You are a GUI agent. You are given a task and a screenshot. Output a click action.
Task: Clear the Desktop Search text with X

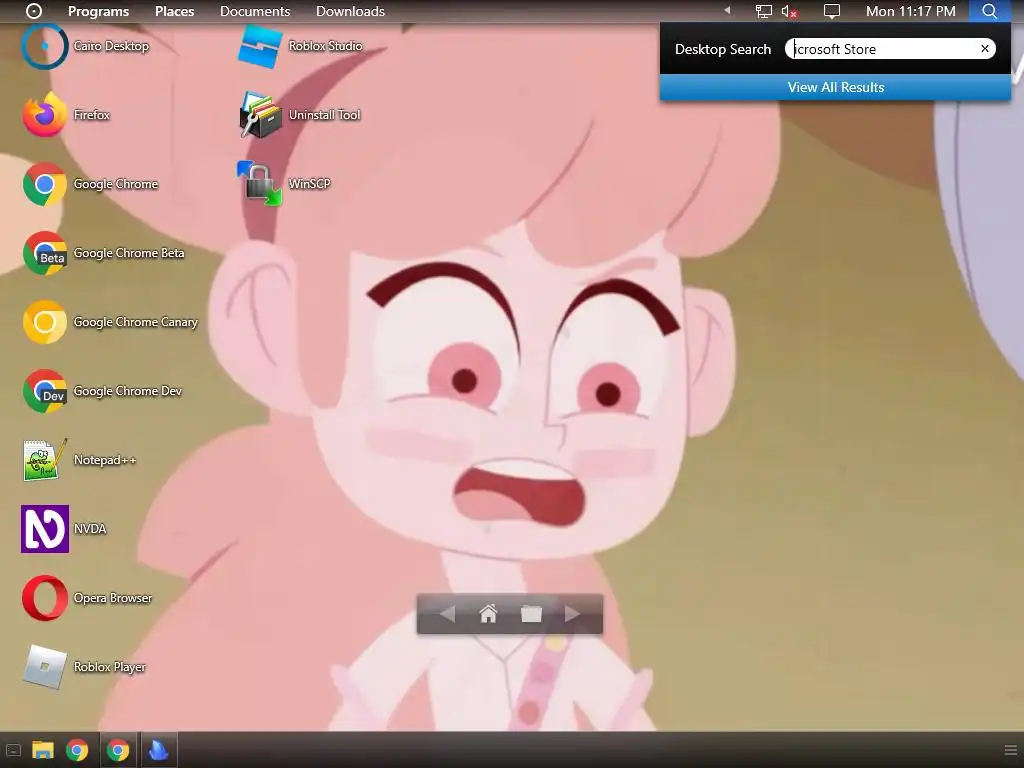(985, 48)
